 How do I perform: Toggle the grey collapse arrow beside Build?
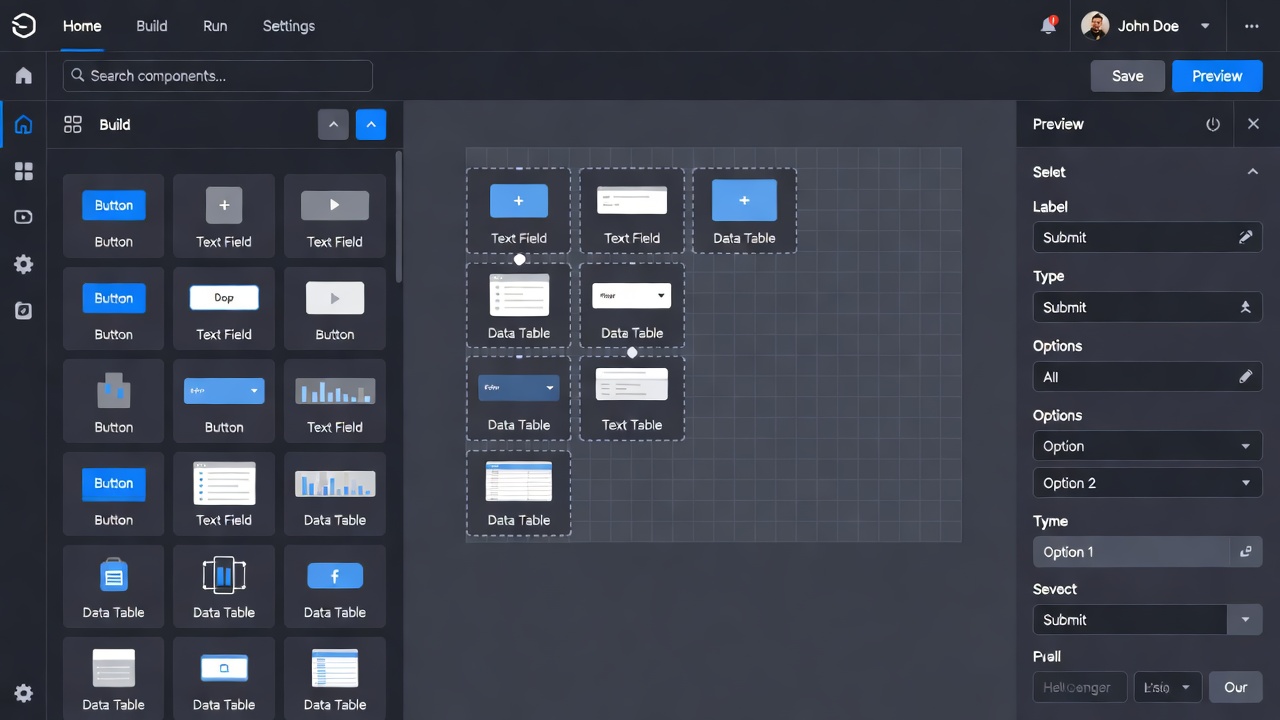333,124
